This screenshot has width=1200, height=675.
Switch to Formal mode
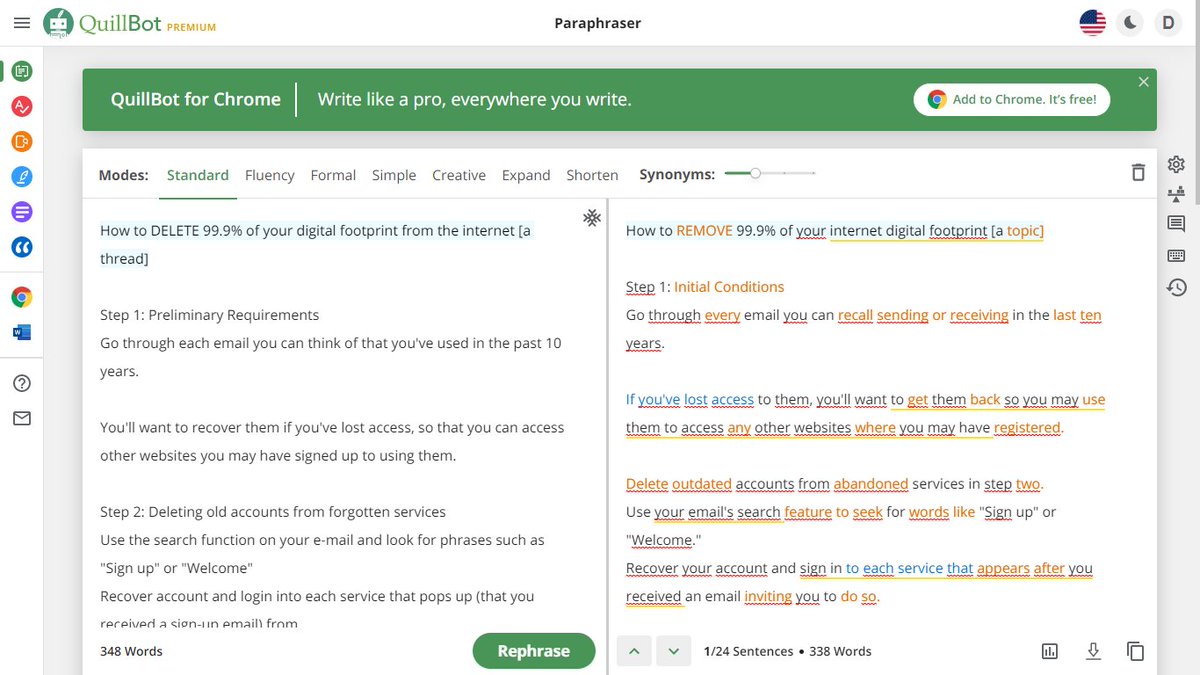click(333, 175)
